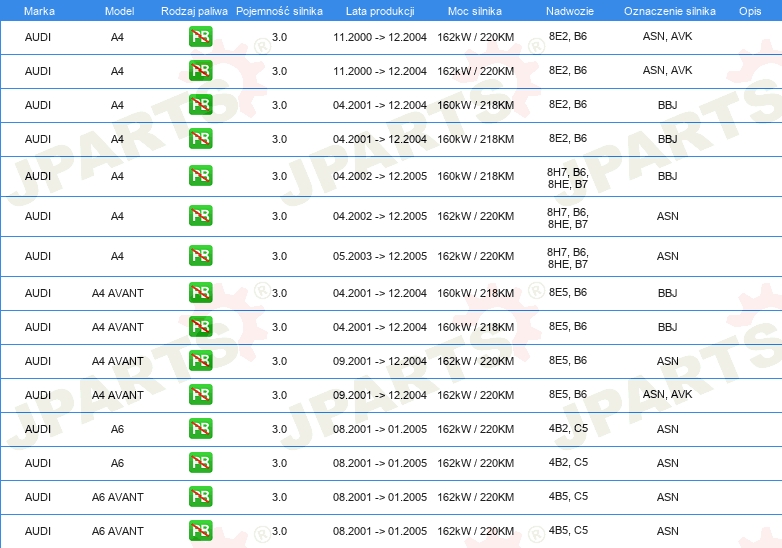Screen dimensions: 782x548
Task: Click the Rodzaj paliwa column header
Action: tap(194, 11)
